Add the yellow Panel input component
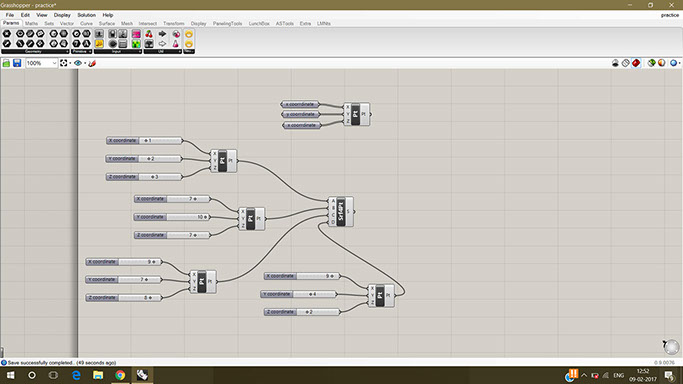Image resolution: width=683 pixels, height=384 pixels. pyautogui.click(x=99, y=44)
